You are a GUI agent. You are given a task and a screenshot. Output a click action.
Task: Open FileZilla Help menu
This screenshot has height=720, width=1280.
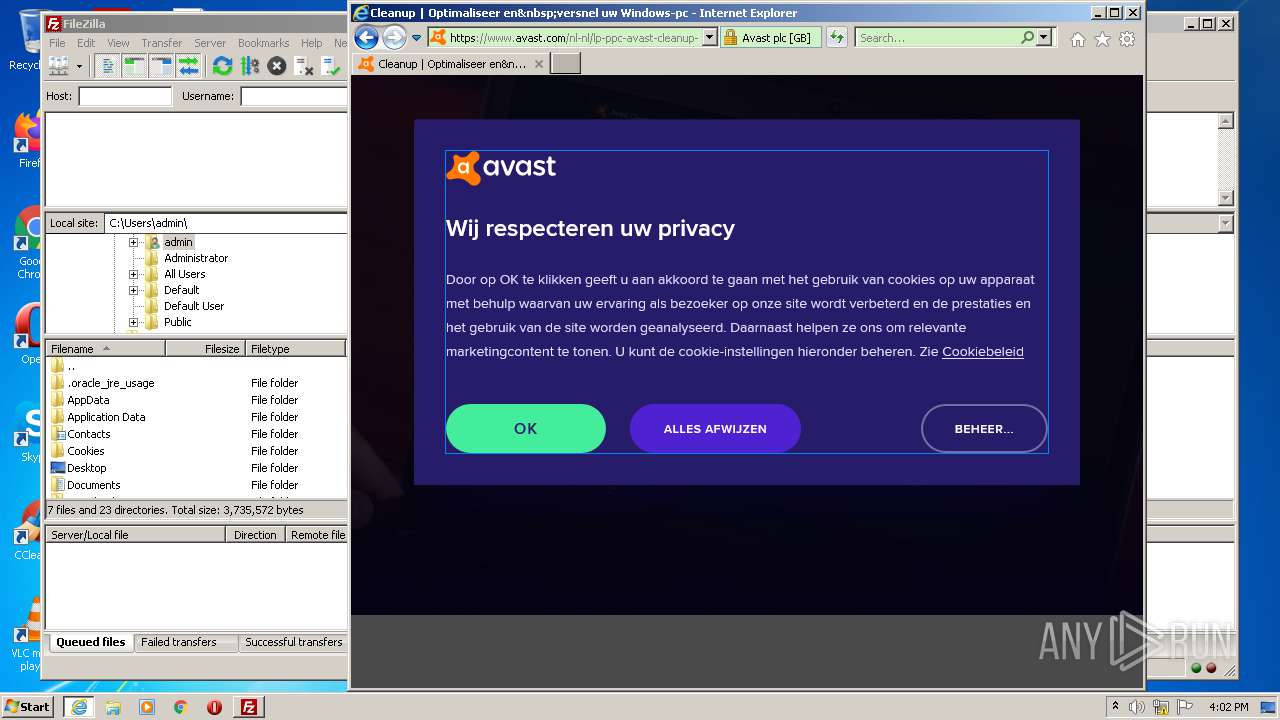(x=311, y=43)
